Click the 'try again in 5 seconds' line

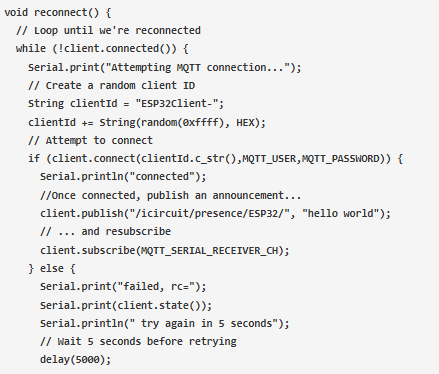[x=165, y=324]
